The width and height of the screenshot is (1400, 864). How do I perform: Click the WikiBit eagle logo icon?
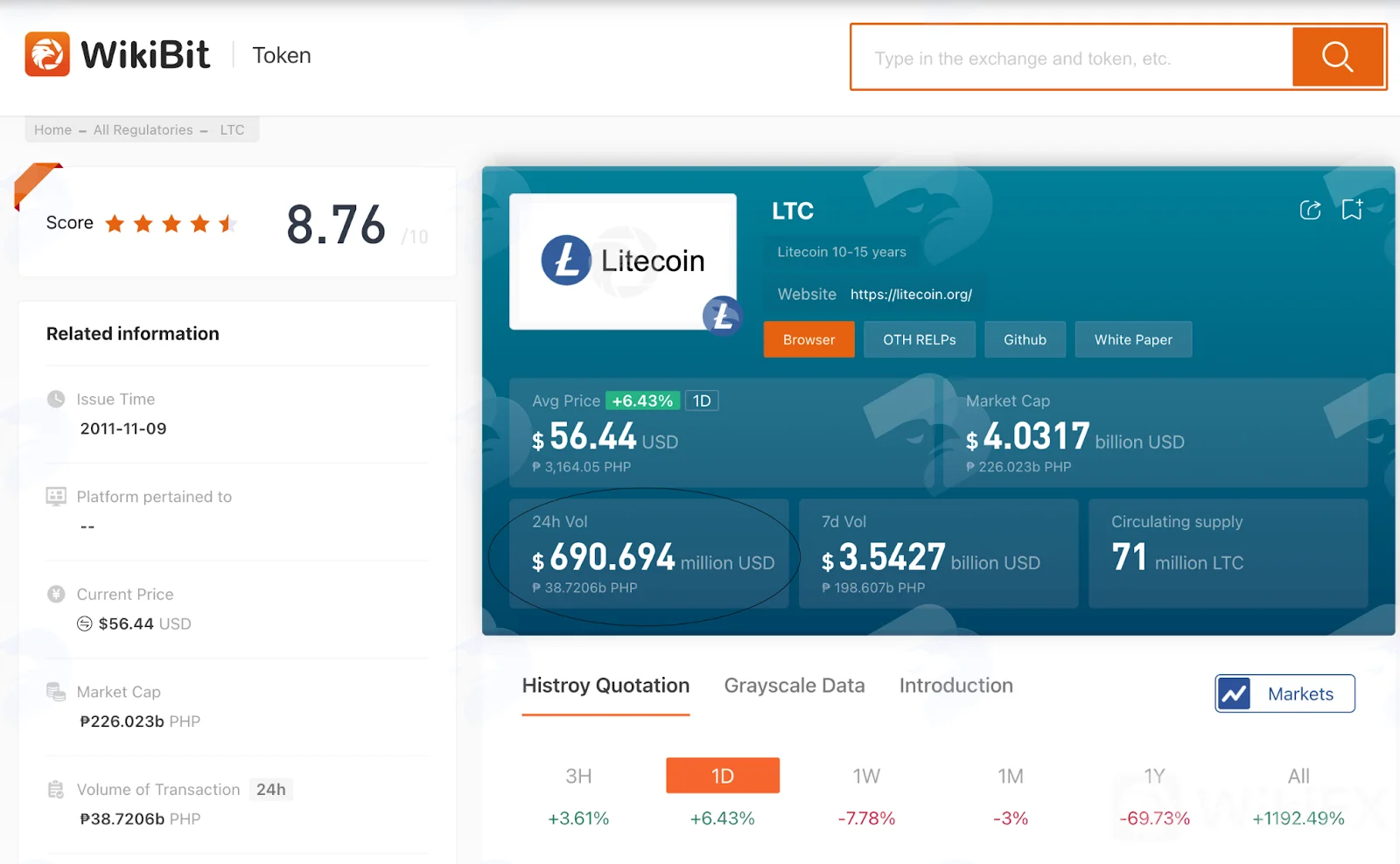click(x=47, y=54)
